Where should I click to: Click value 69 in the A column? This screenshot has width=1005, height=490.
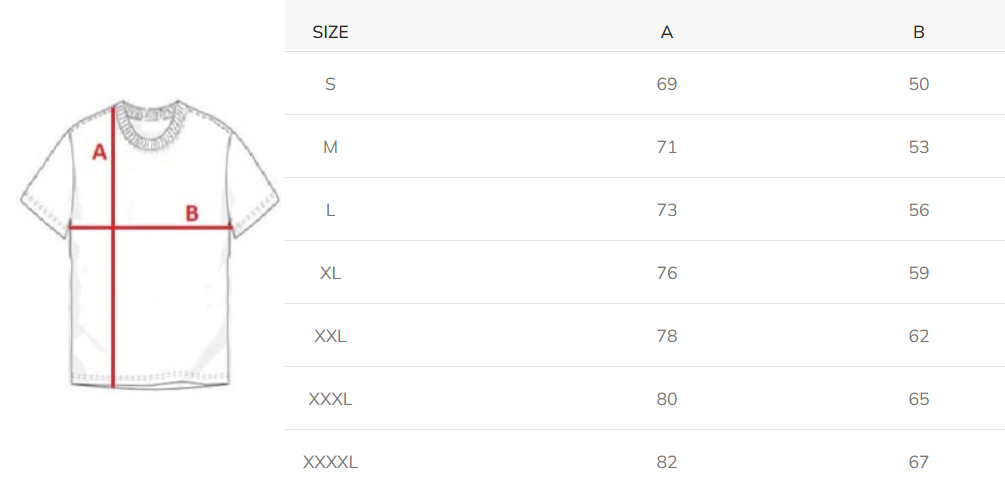667,84
